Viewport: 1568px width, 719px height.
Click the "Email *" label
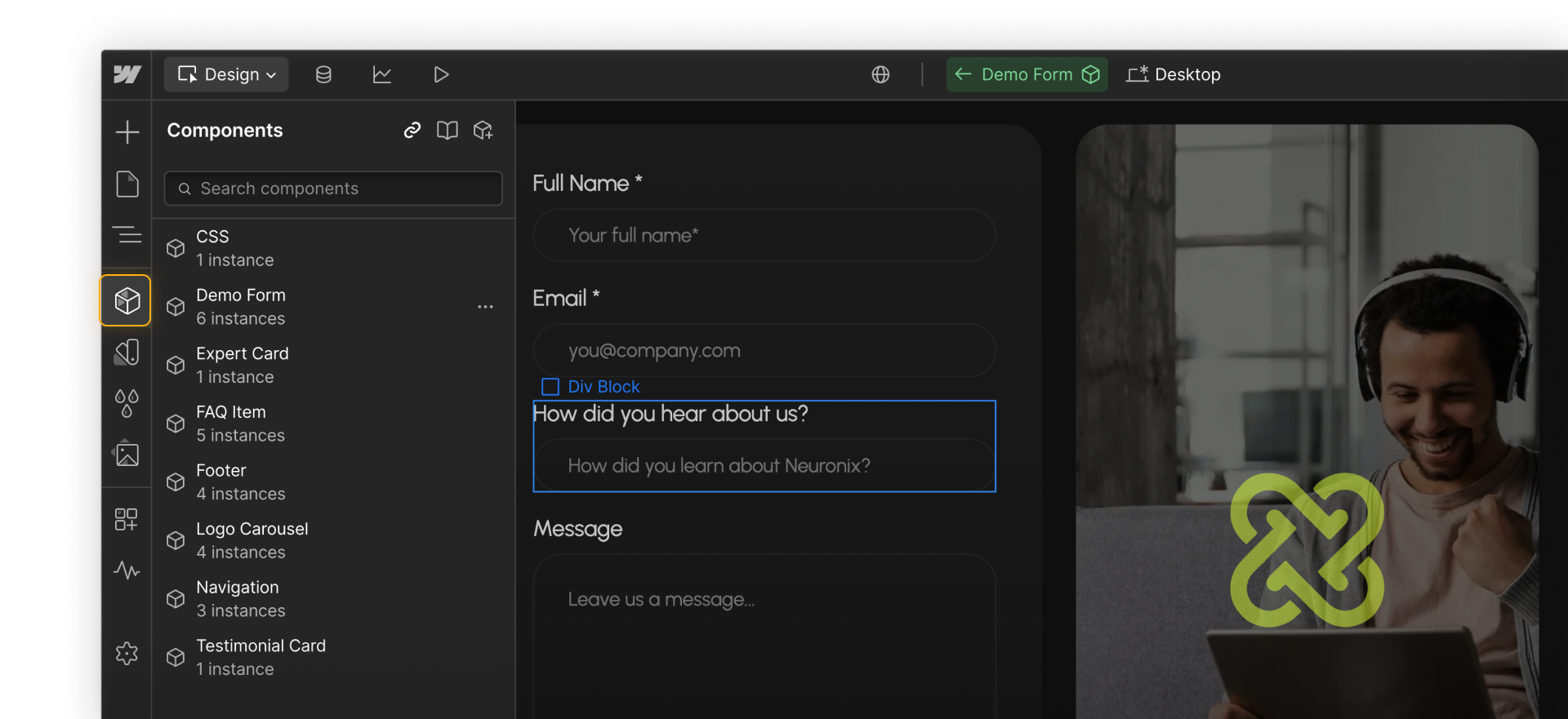coord(566,298)
